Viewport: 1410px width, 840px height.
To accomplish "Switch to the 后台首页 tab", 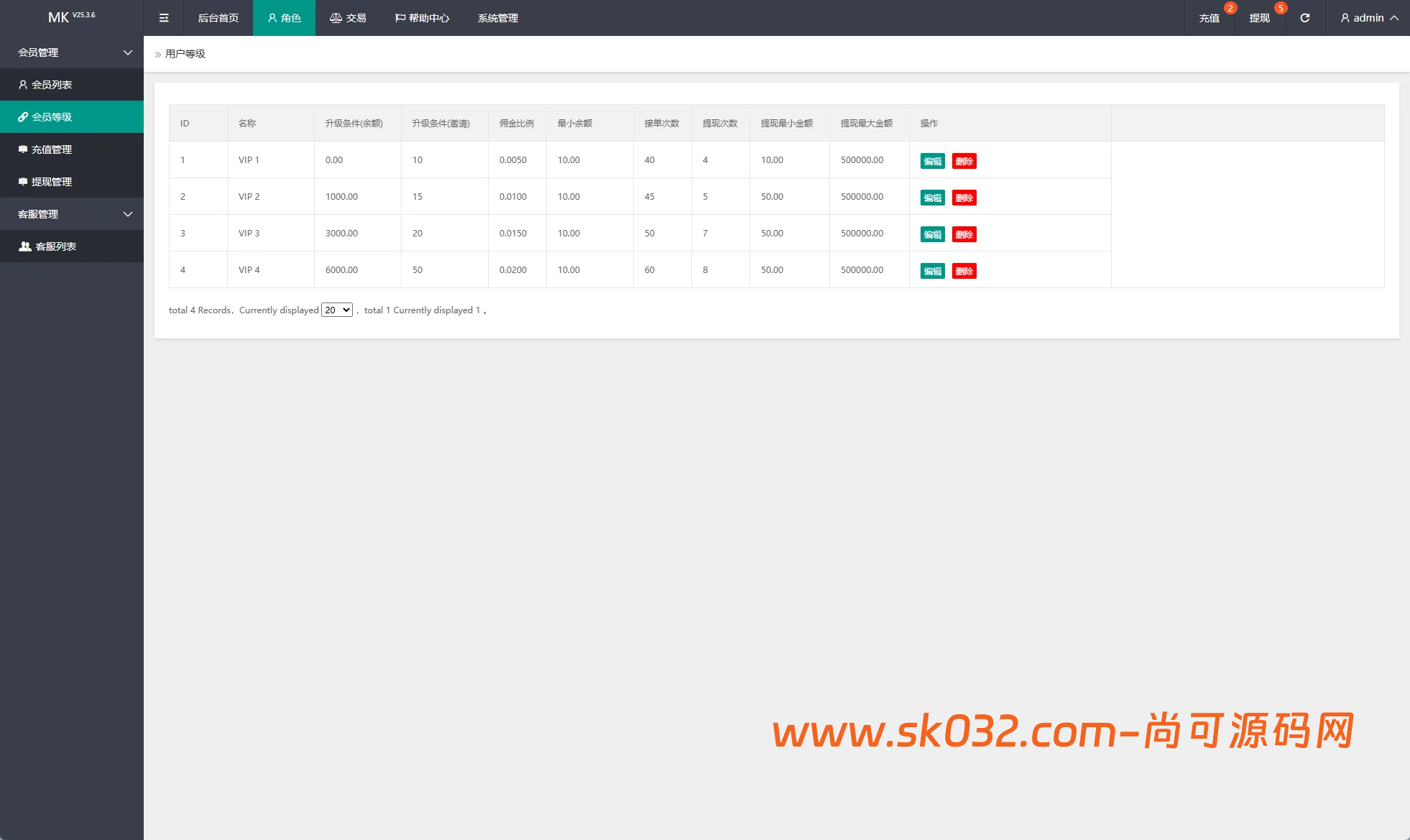I will [x=218, y=18].
